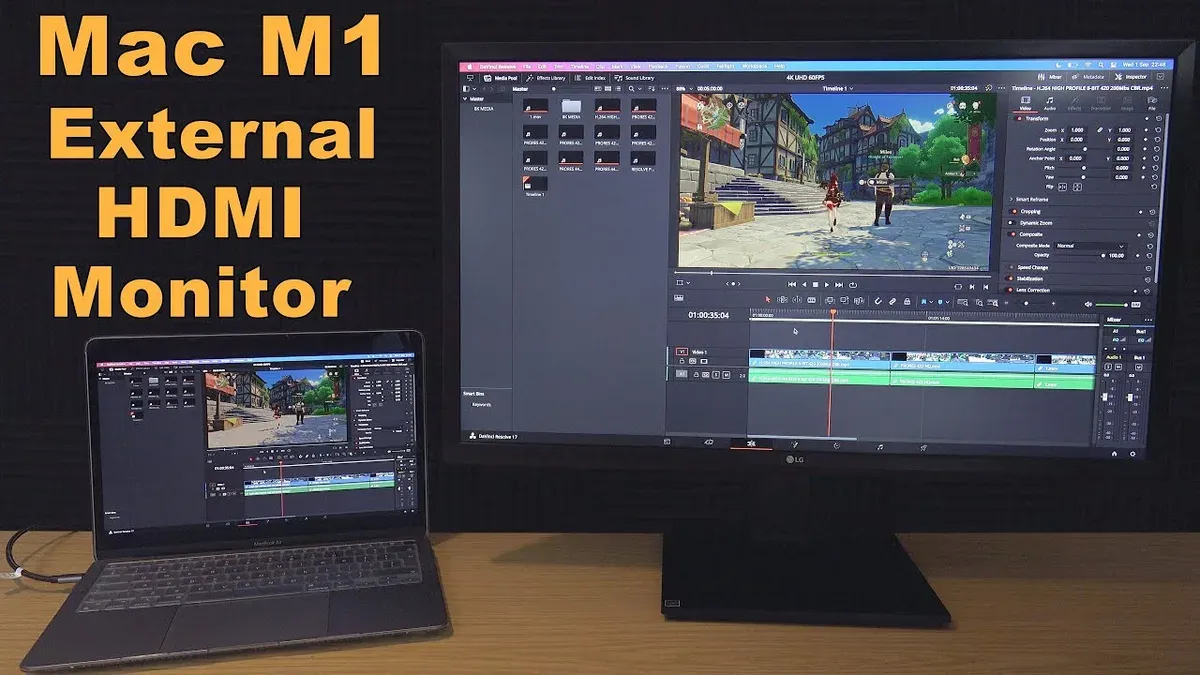Click the link icon between Zoom X and Y

point(1100,130)
